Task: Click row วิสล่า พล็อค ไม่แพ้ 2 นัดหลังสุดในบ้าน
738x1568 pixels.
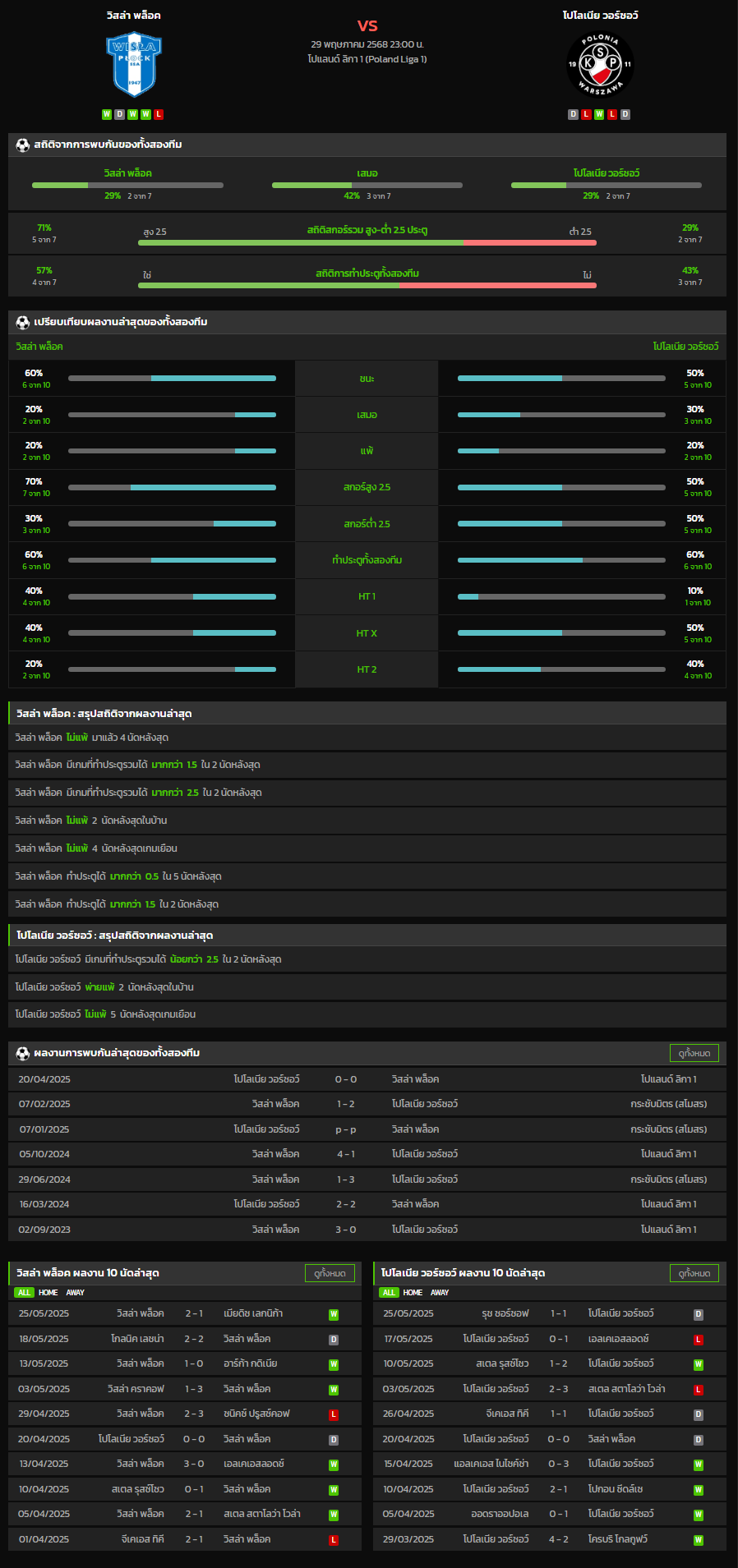Action: click(367, 821)
